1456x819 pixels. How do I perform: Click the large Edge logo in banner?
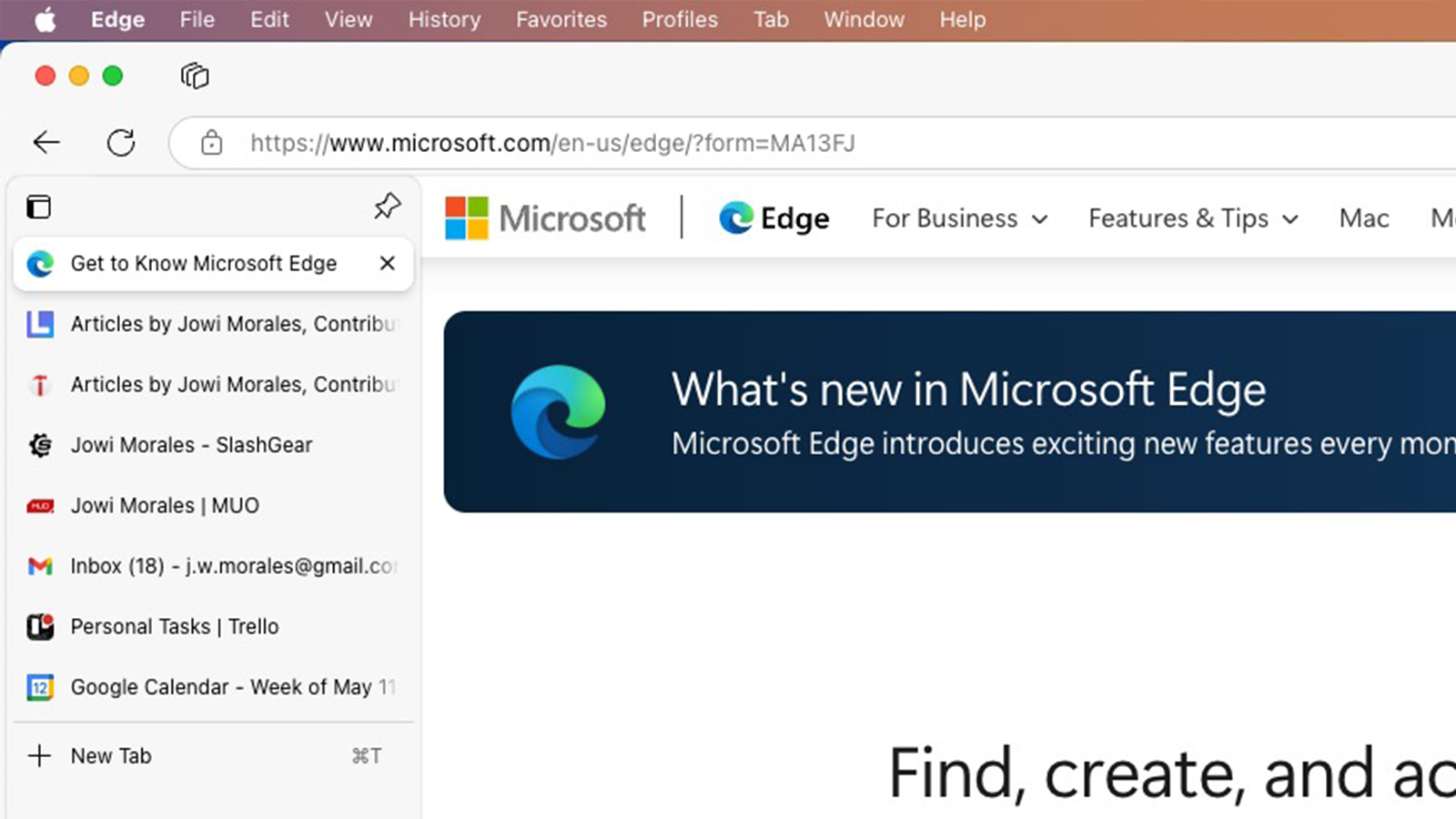point(558,412)
